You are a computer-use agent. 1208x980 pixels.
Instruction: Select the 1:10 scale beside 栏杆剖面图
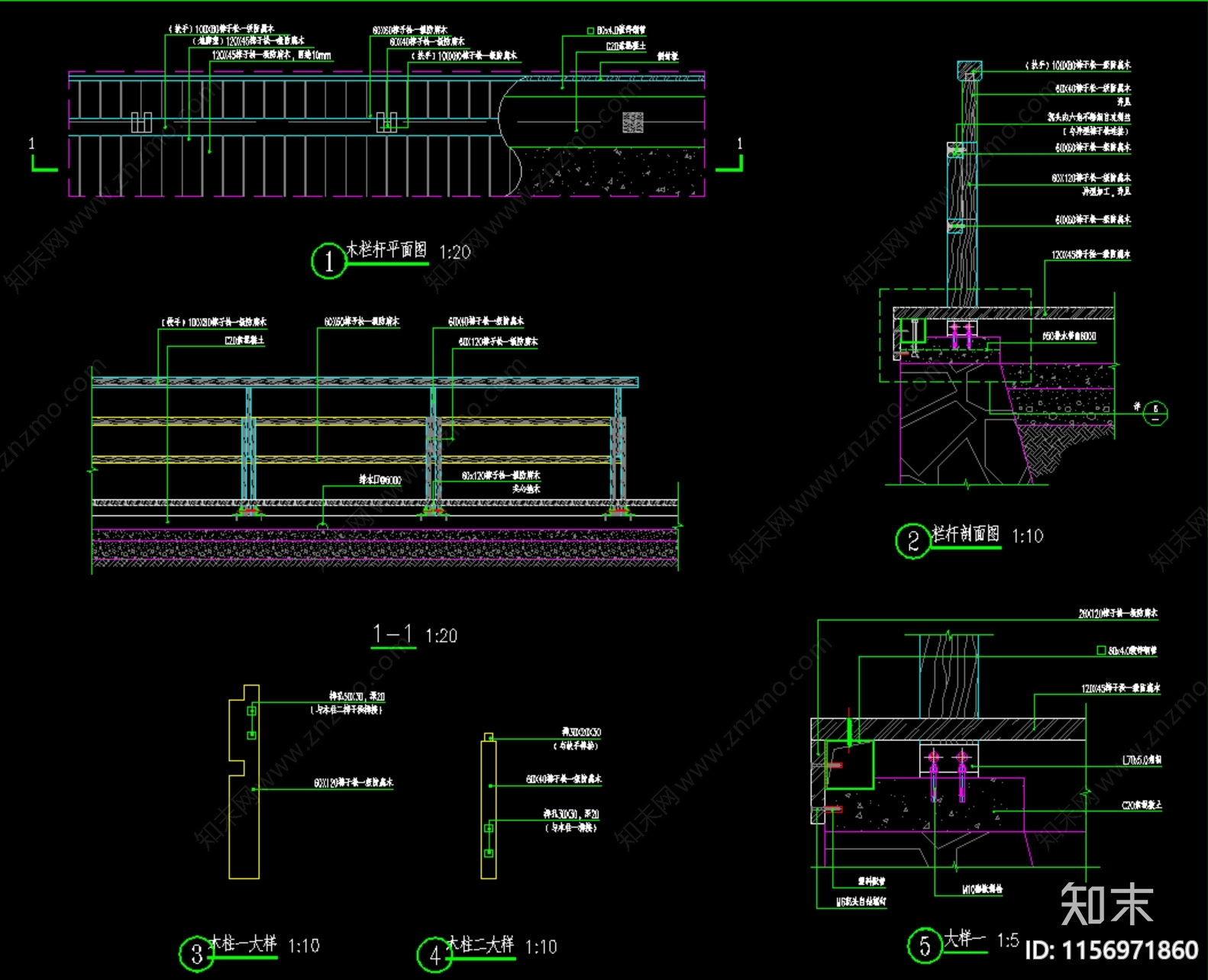coord(1028,537)
